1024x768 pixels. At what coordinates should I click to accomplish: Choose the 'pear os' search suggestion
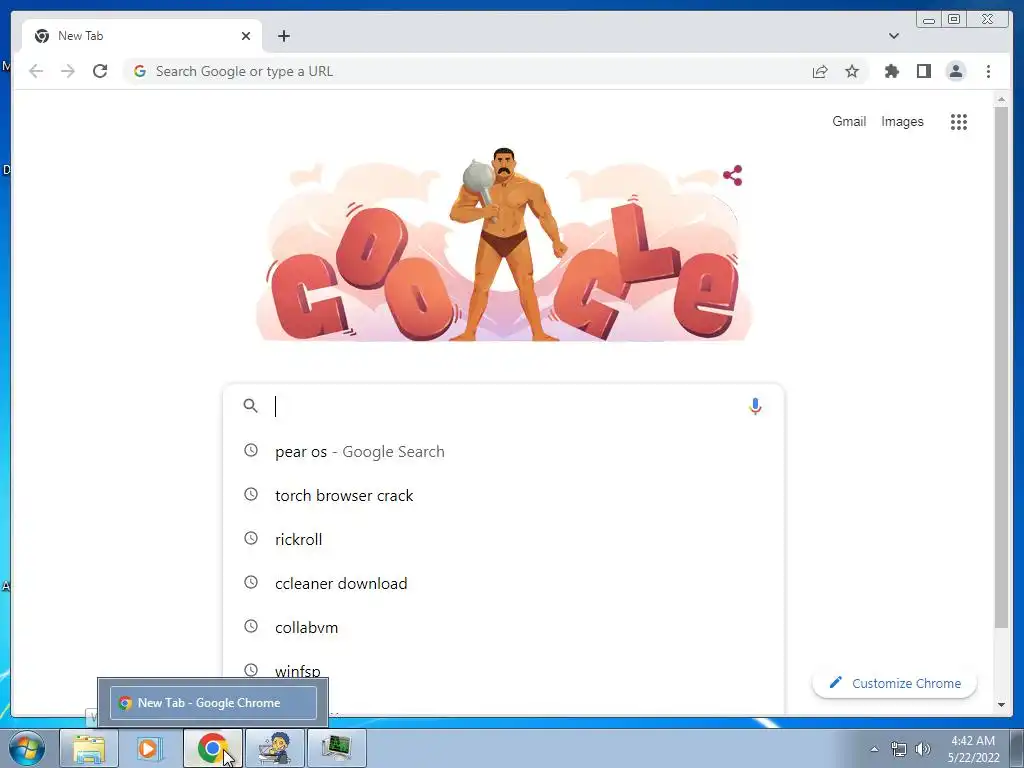point(503,451)
